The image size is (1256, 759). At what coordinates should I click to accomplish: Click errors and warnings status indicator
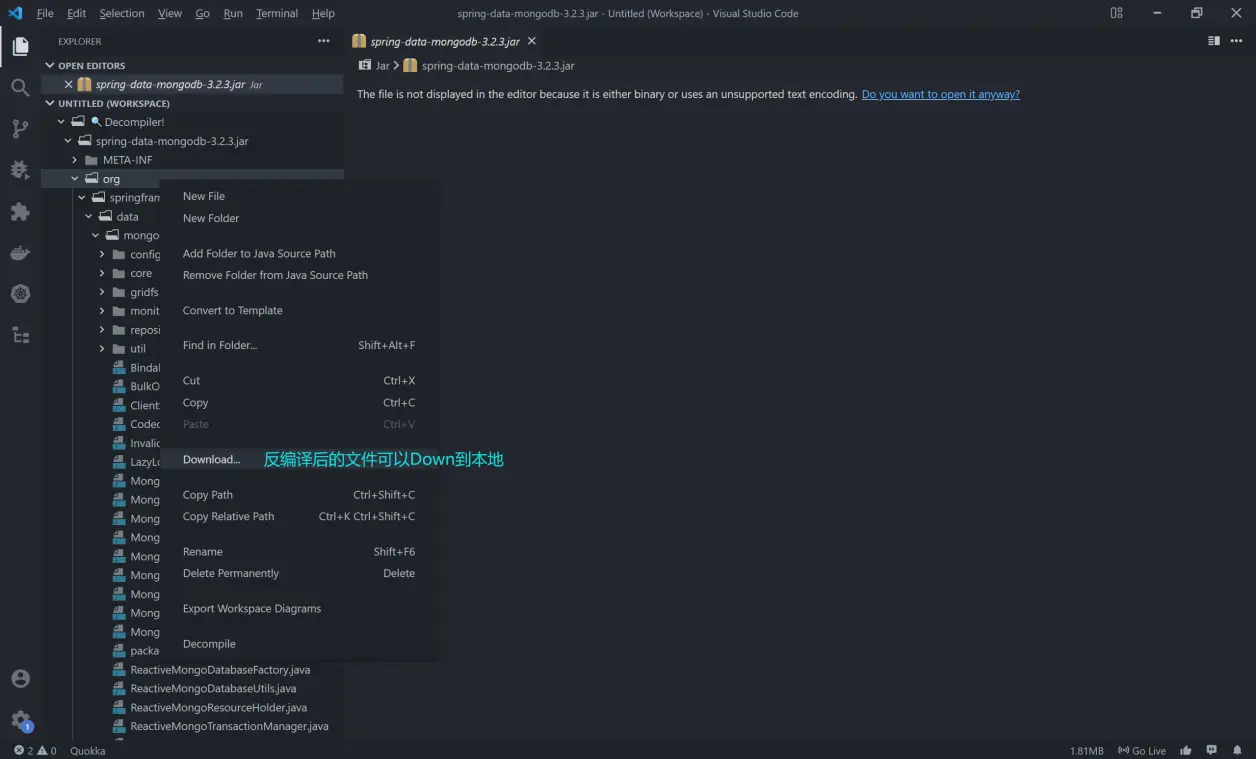coord(35,750)
